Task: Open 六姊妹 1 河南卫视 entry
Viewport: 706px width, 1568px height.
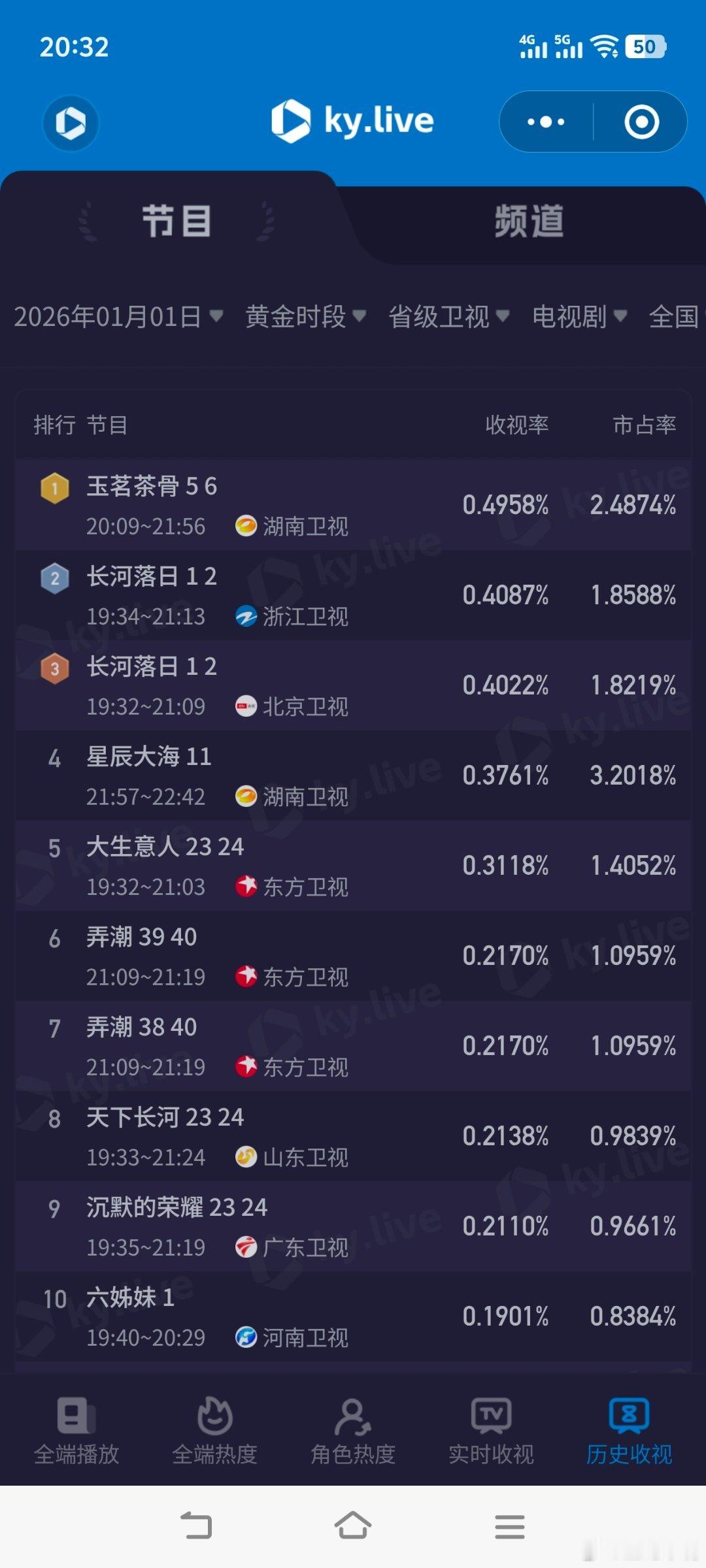Action: [x=353, y=1316]
